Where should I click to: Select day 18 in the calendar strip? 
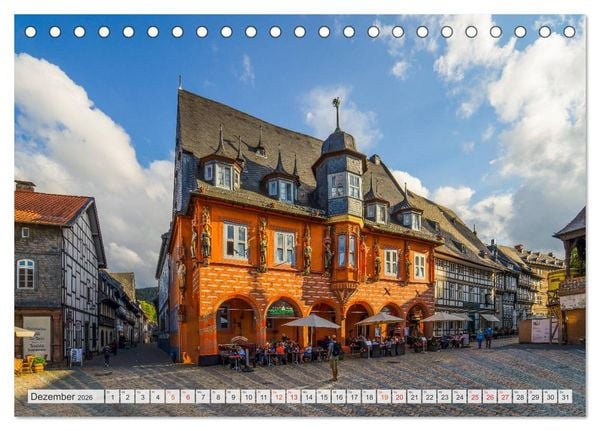pos(369,397)
